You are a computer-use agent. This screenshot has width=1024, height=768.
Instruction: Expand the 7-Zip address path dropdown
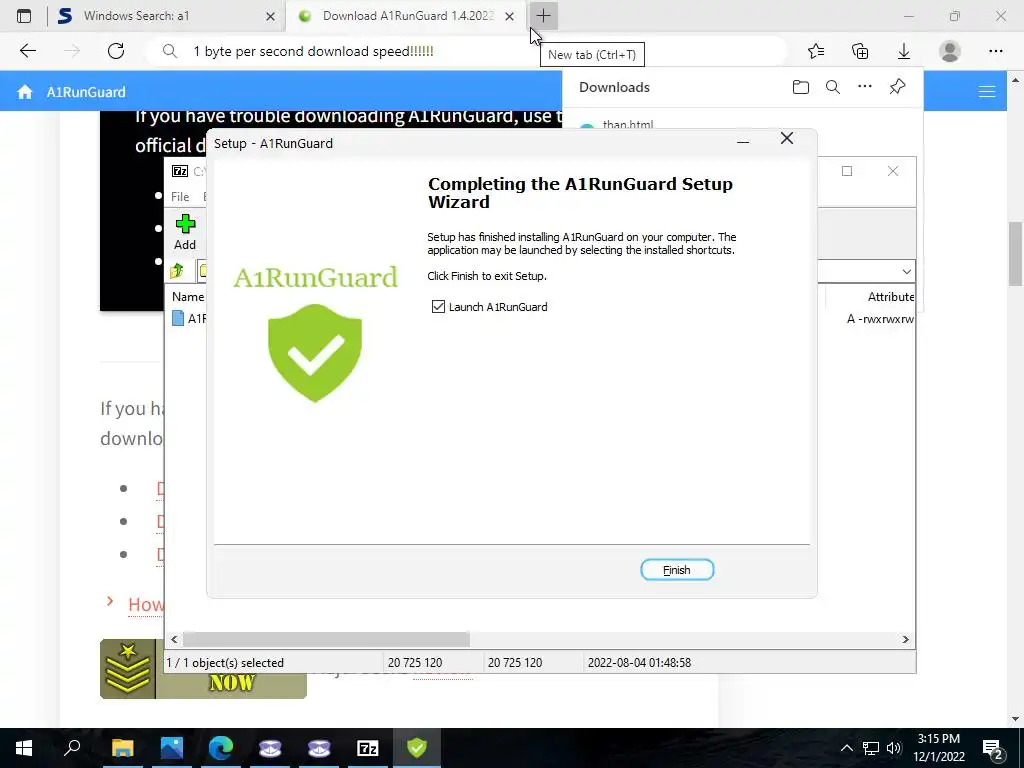(906, 271)
